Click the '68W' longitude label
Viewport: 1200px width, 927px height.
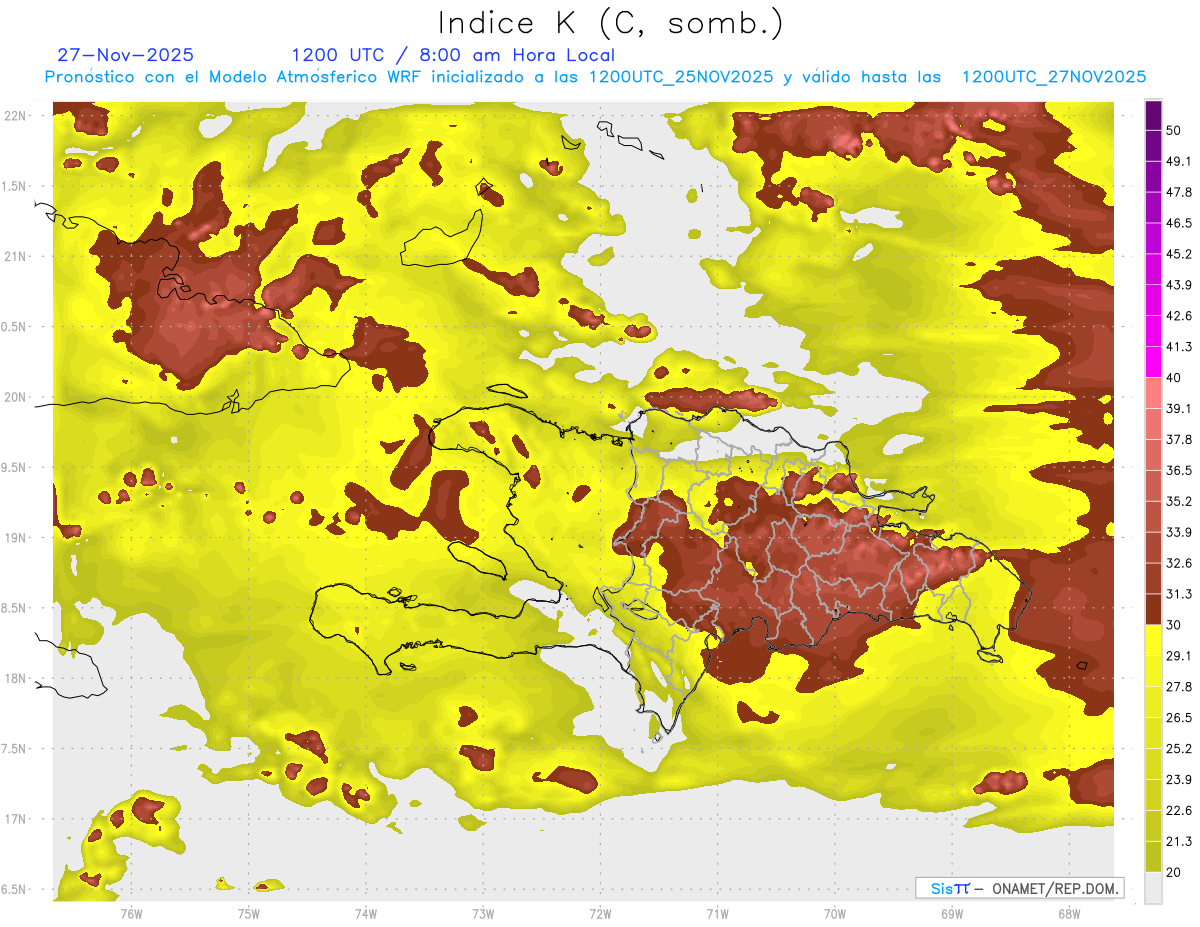pyautogui.click(x=1069, y=914)
